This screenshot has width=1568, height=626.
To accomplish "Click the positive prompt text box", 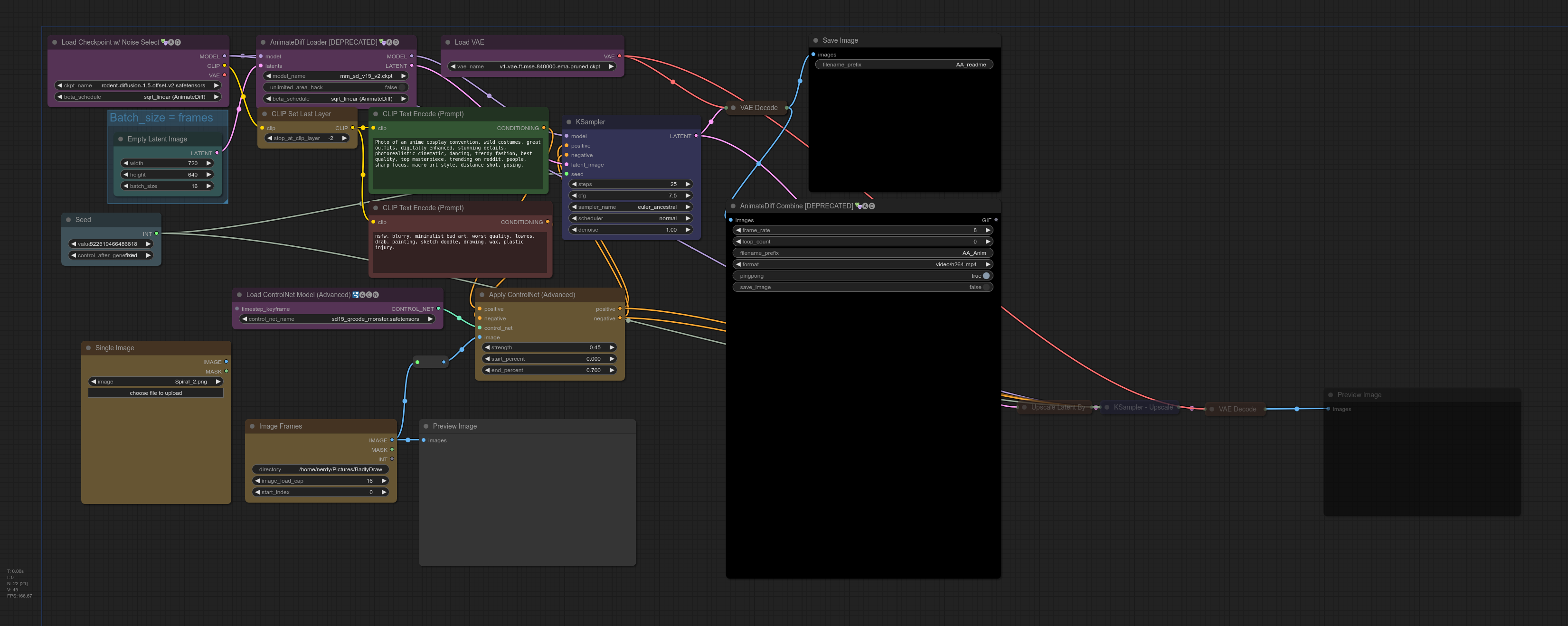I will 458,161.
